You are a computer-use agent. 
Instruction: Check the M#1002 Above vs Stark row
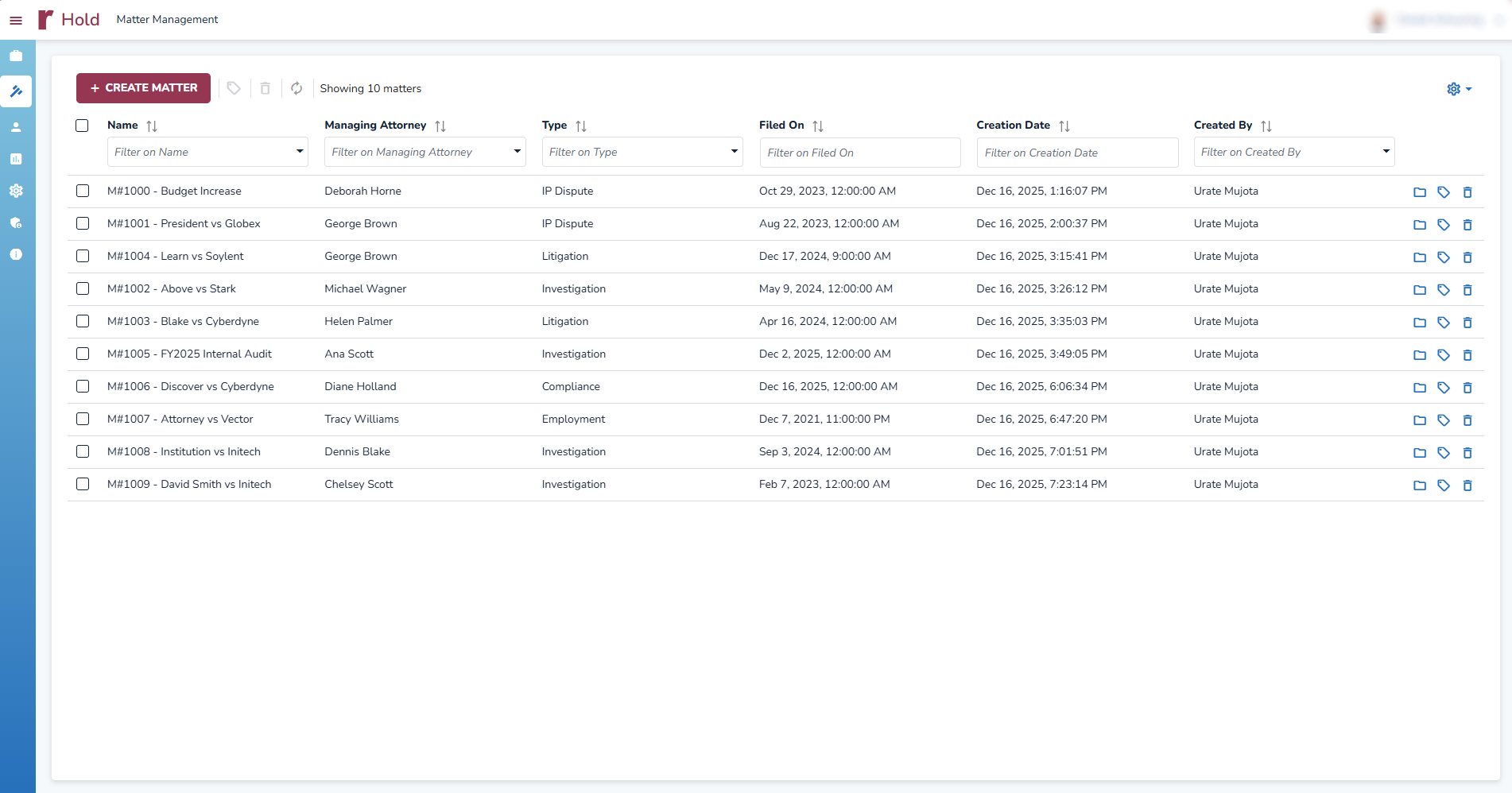pos(83,288)
